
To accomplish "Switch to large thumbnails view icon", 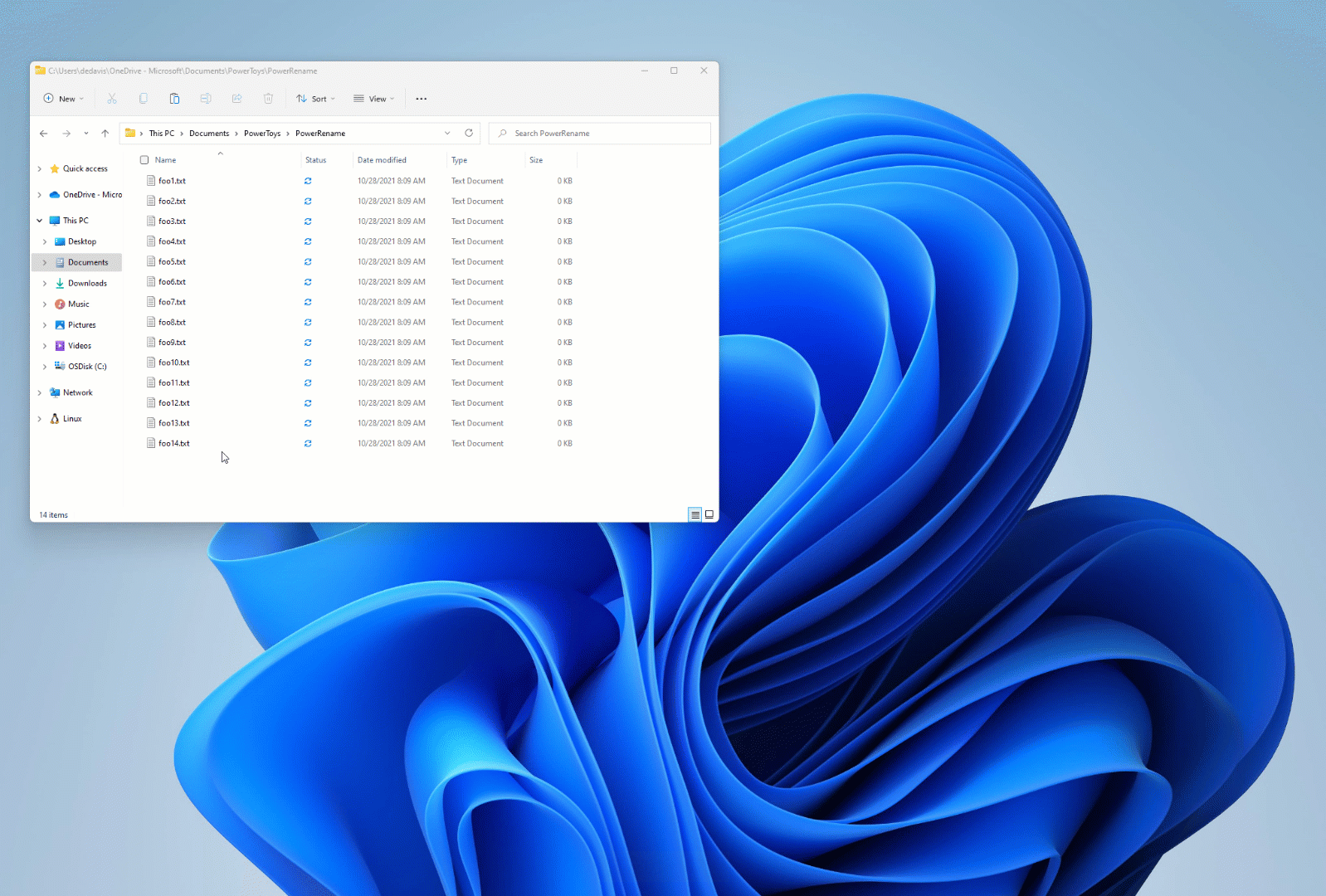I will tap(709, 514).
